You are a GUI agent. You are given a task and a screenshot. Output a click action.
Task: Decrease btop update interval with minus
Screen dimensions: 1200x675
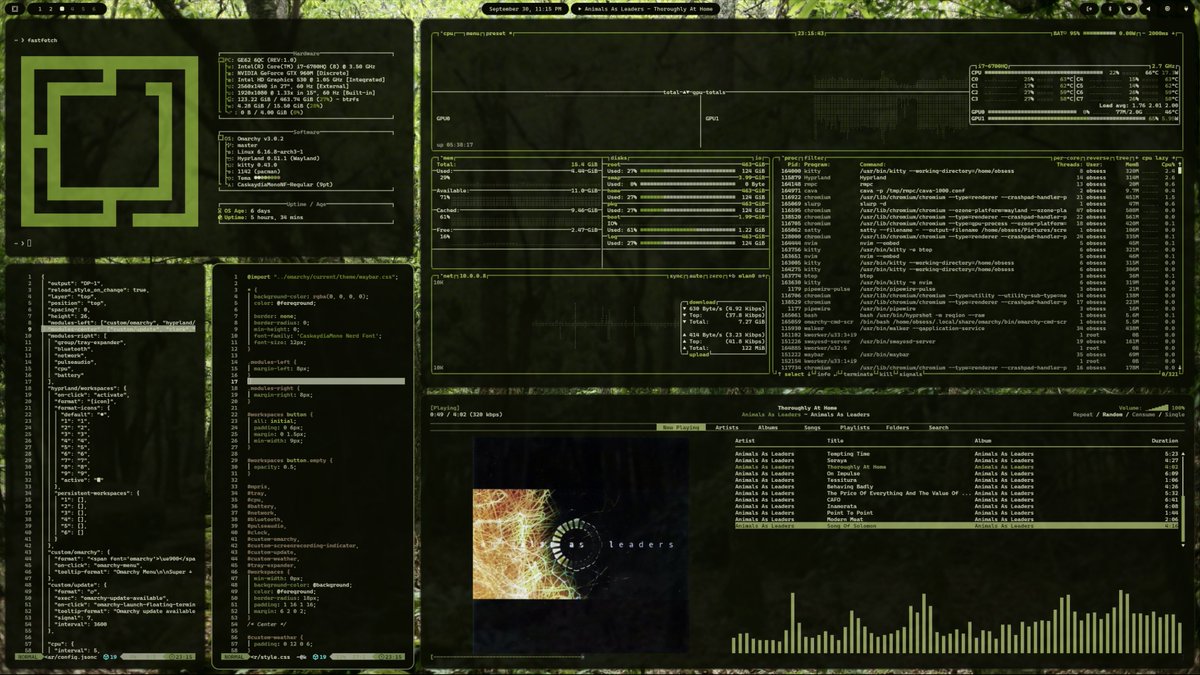[x=1143, y=33]
